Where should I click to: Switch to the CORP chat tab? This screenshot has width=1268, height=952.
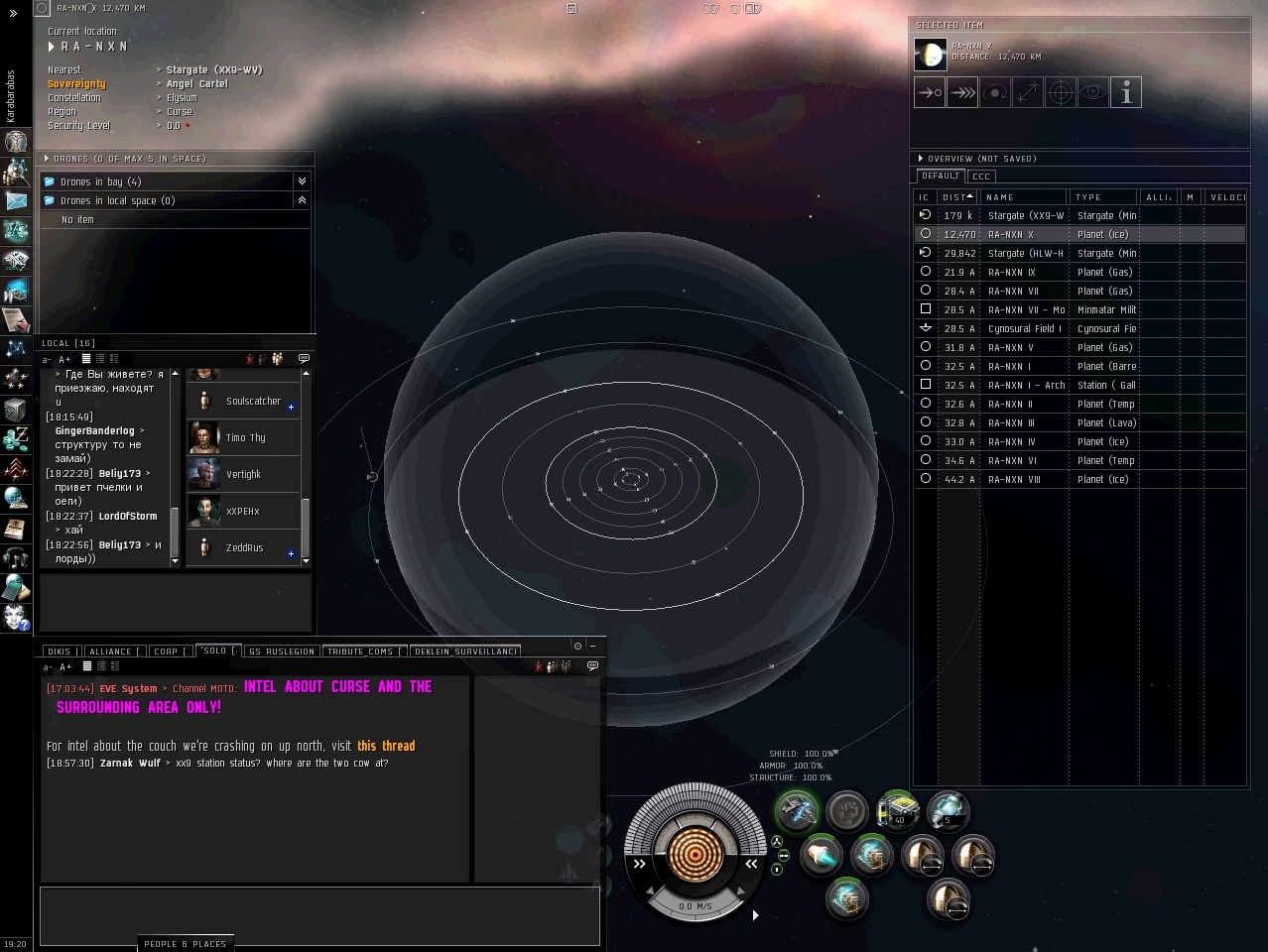tap(170, 652)
